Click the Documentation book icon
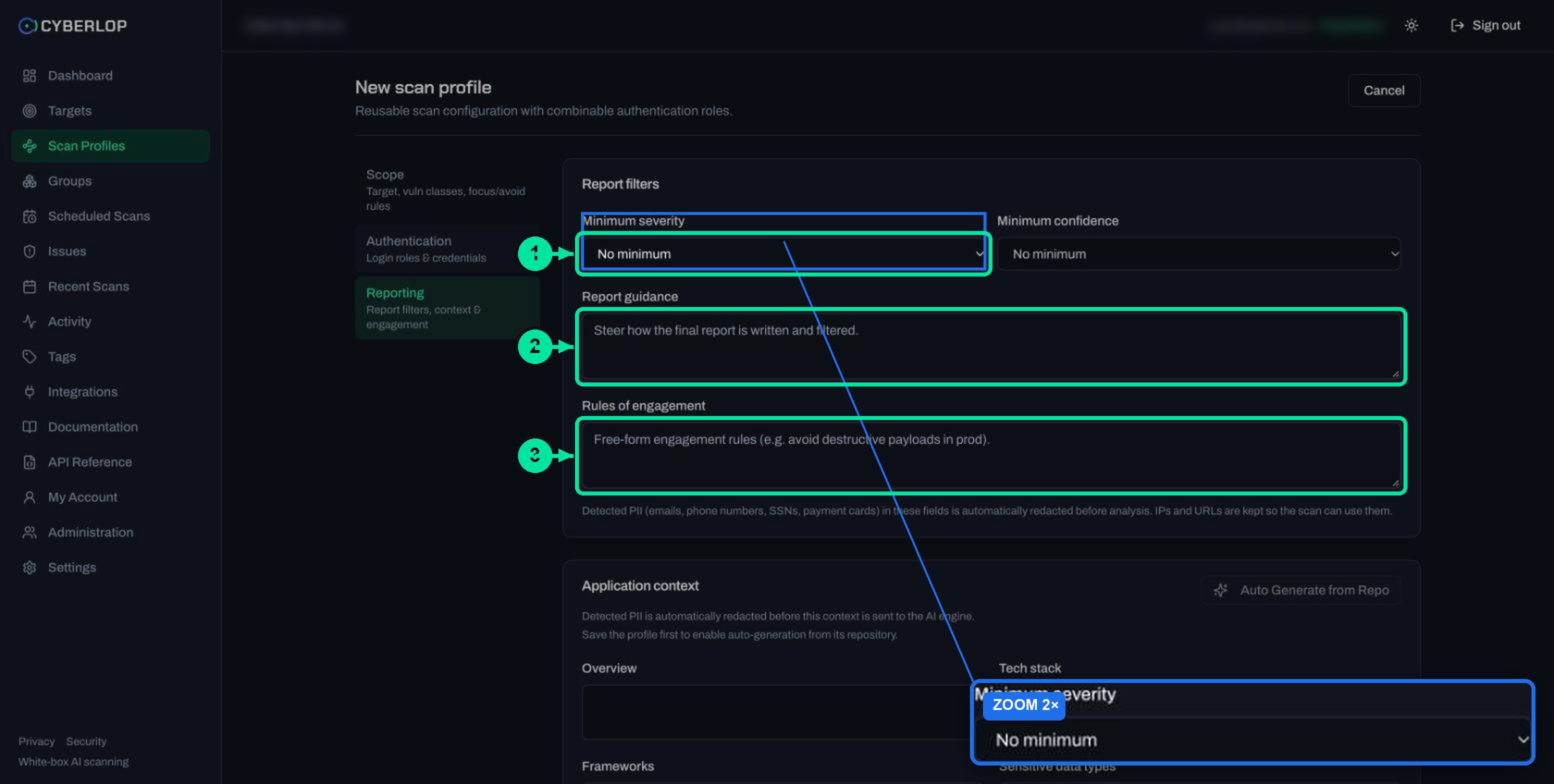 click(29, 427)
